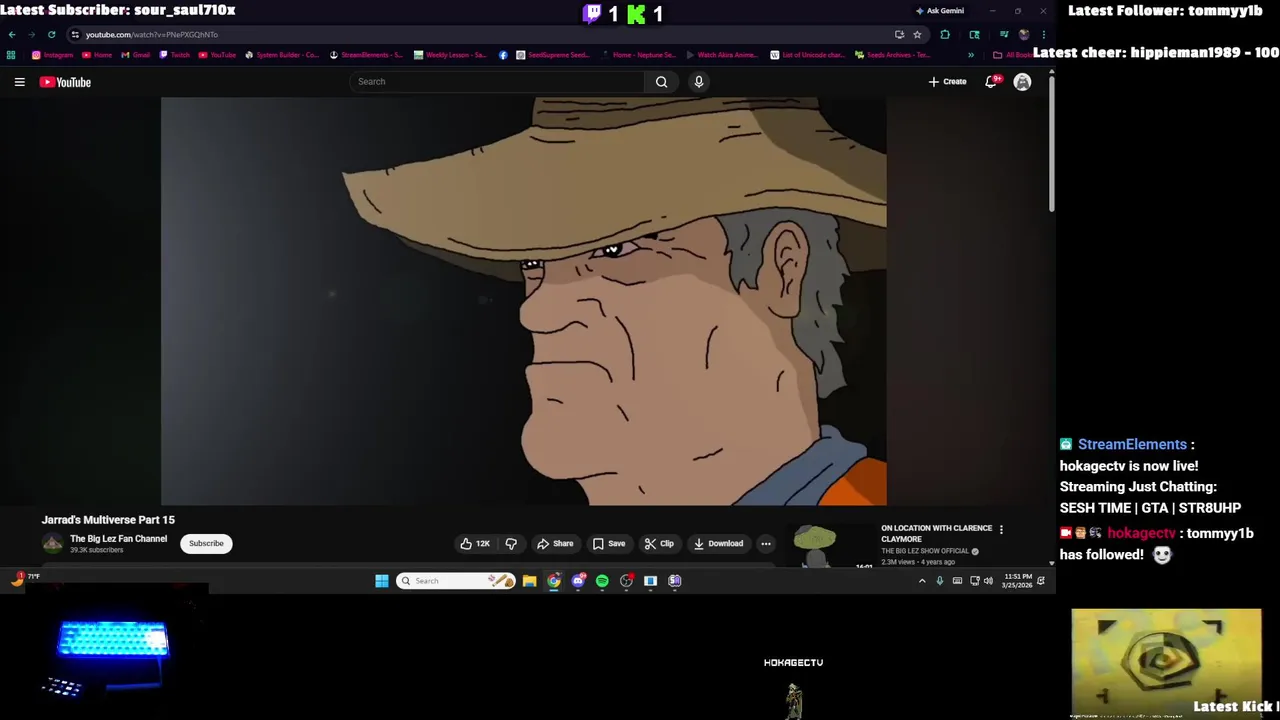The width and height of the screenshot is (1280, 720).
Task: Open taskbar clock showing 11:51 PM
Action: [1017, 581]
